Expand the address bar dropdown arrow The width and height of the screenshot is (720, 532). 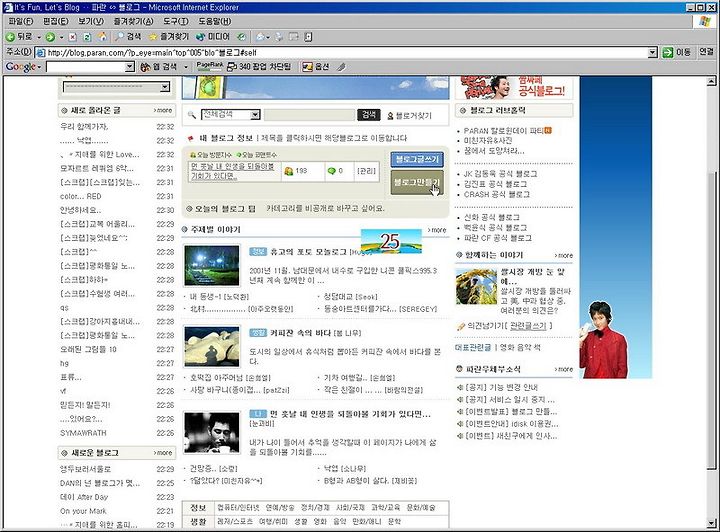coord(652,53)
